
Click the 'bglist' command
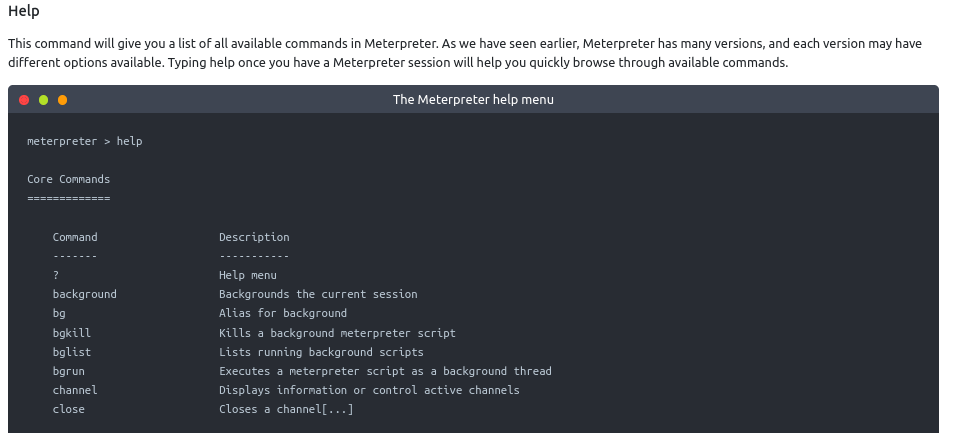pyautogui.click(x=72, y=352)
